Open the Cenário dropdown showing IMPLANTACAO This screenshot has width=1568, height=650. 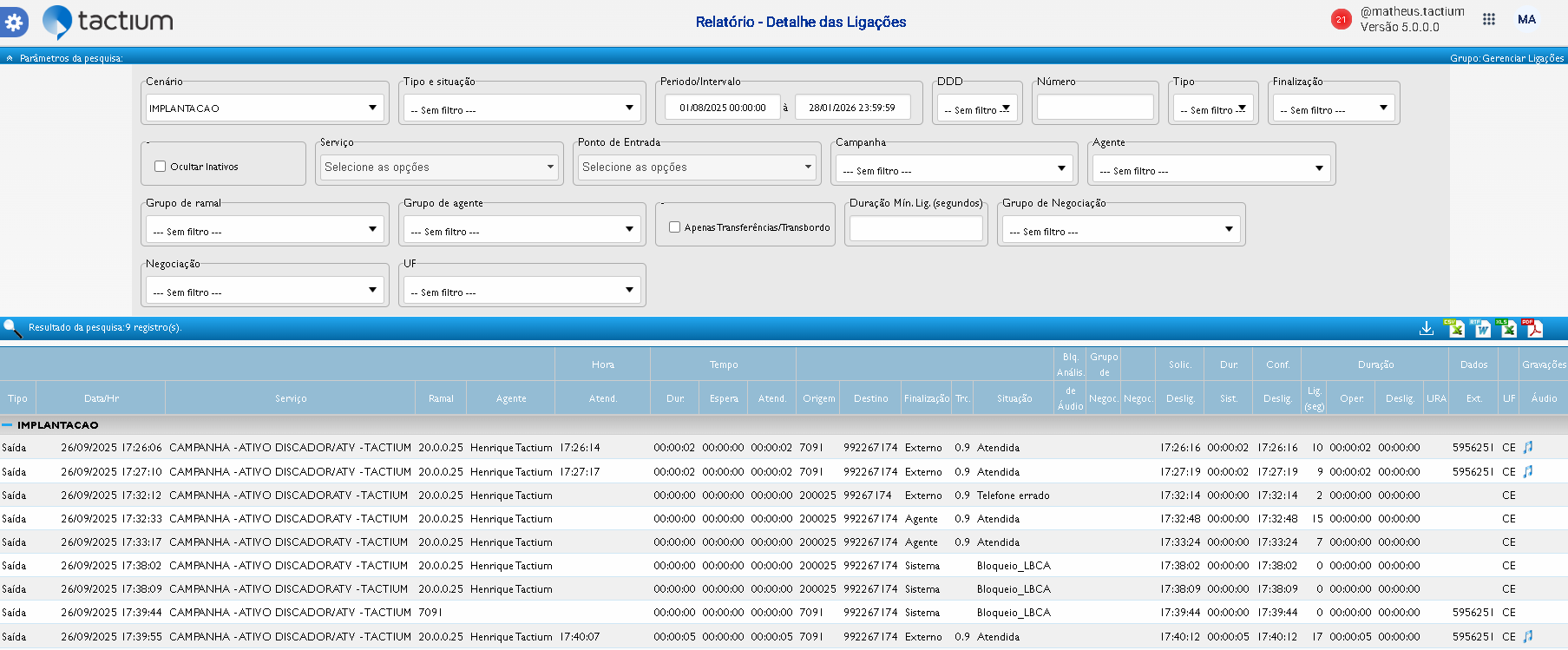click(265, 108)
